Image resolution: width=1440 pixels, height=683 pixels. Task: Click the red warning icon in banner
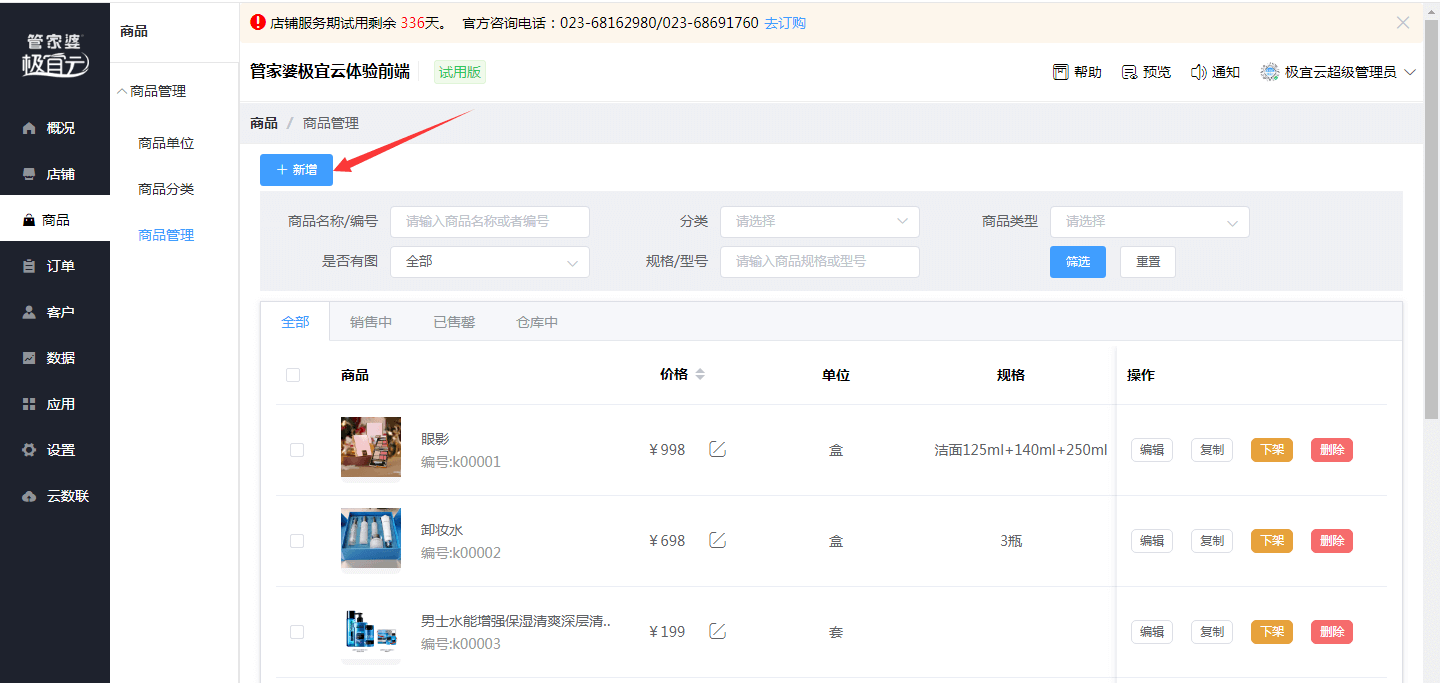click(x=258, y=22)
